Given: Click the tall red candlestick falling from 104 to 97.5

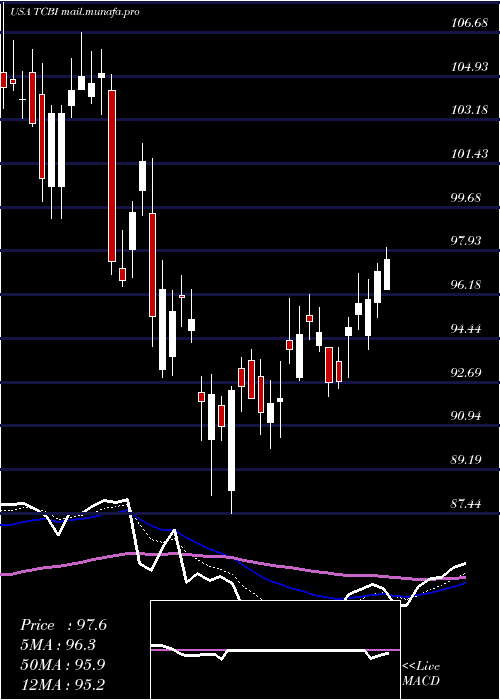Looking at the screenshot, I should point(112,176).
